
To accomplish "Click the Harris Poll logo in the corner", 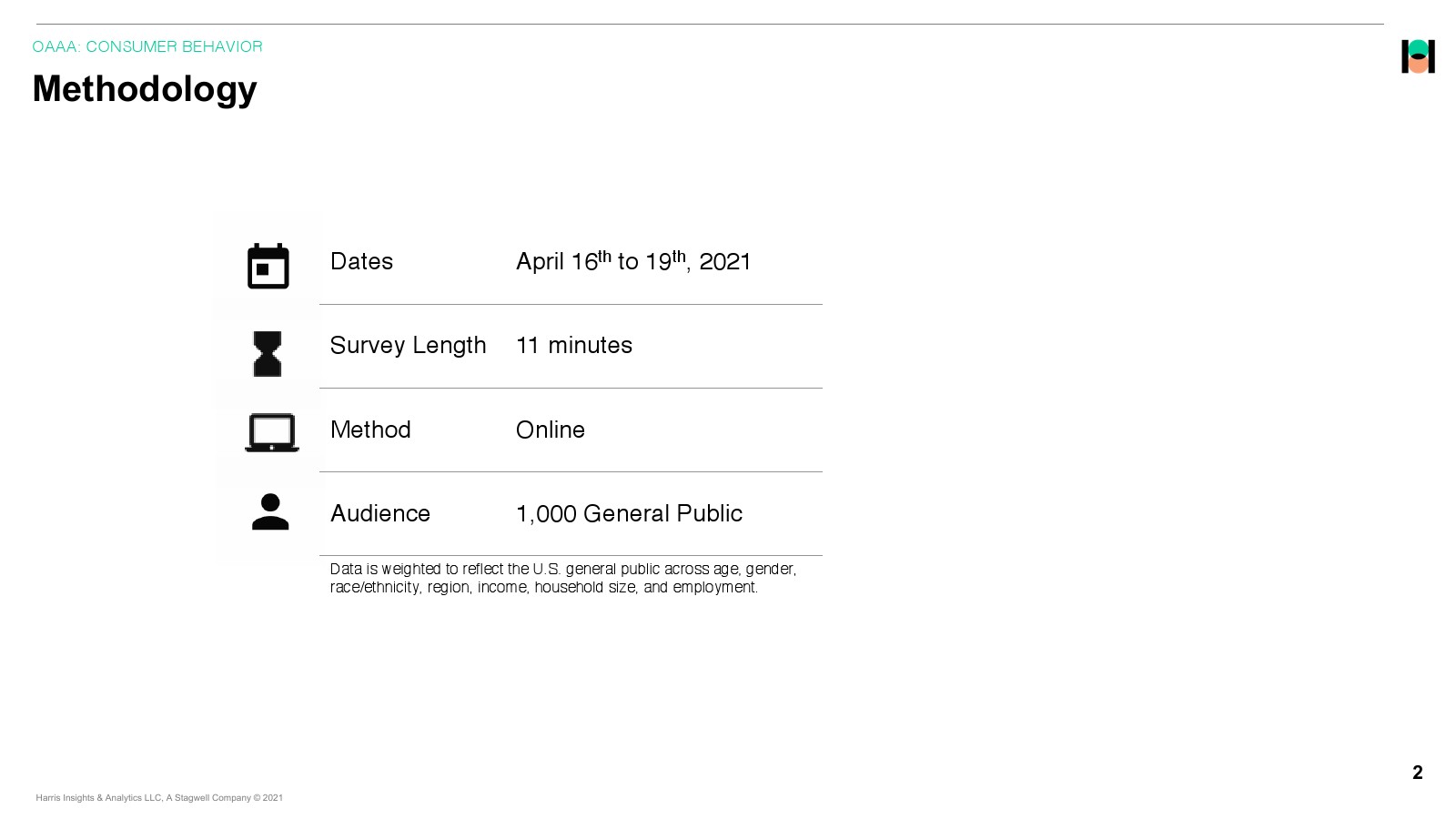I will (x=1418, y=56).
